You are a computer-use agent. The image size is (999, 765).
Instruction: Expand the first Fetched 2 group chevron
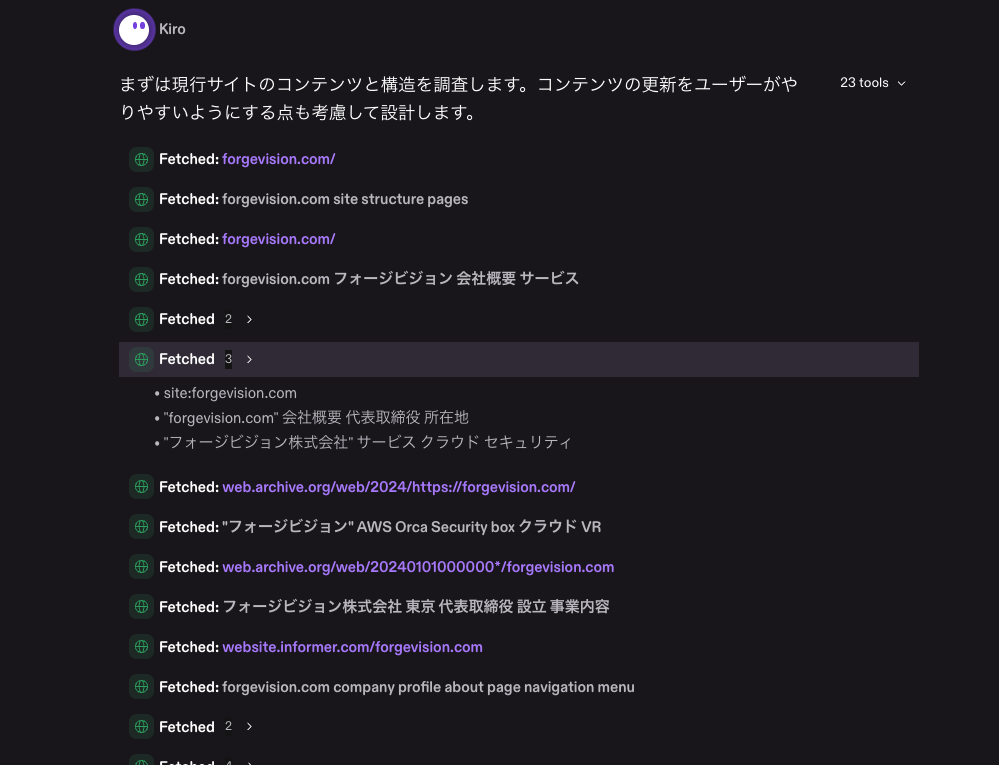point(250,319)
